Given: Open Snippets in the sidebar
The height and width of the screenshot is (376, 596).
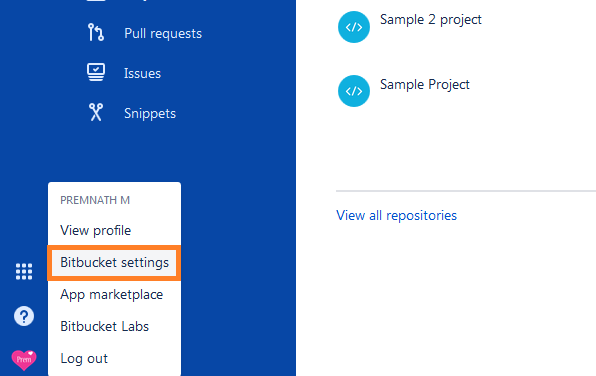Looking at the screenshot, I should pos(150,113).
